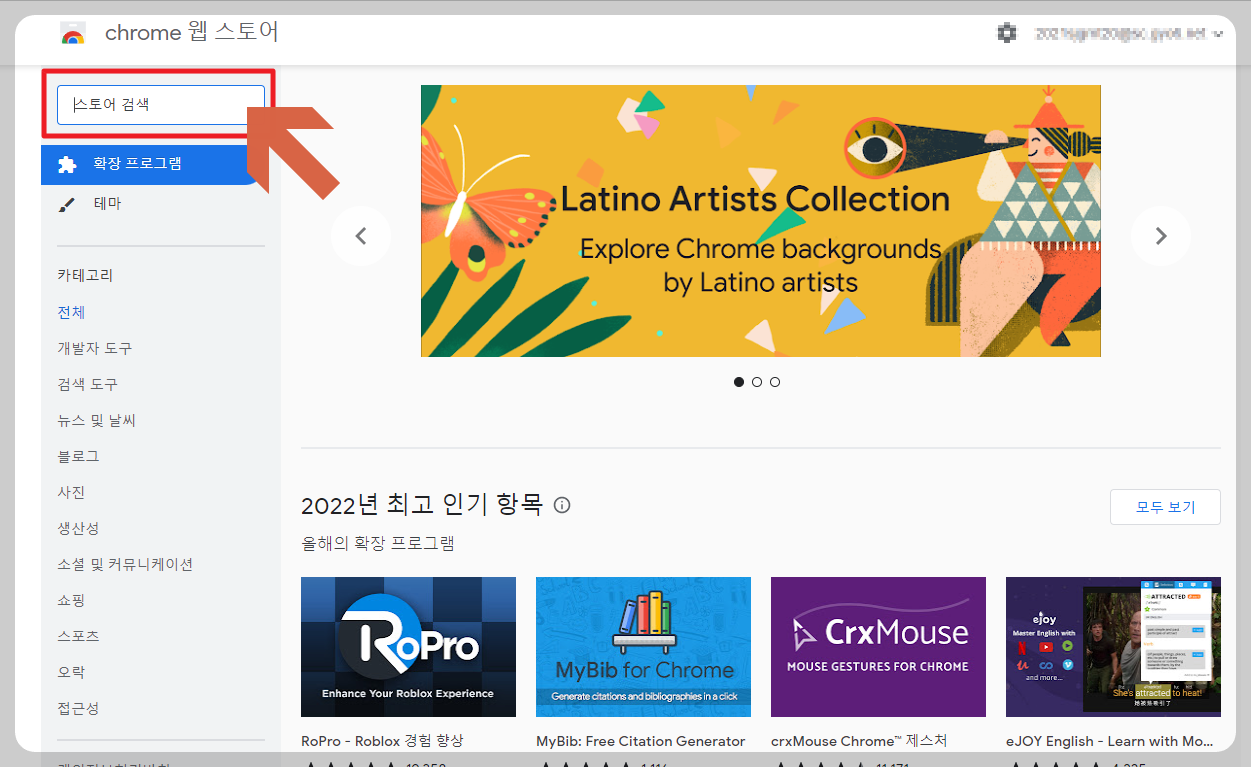The height and width of the screenshot is (767, 1251).
Task: Select the 전체 category
Action: (71, 312)
